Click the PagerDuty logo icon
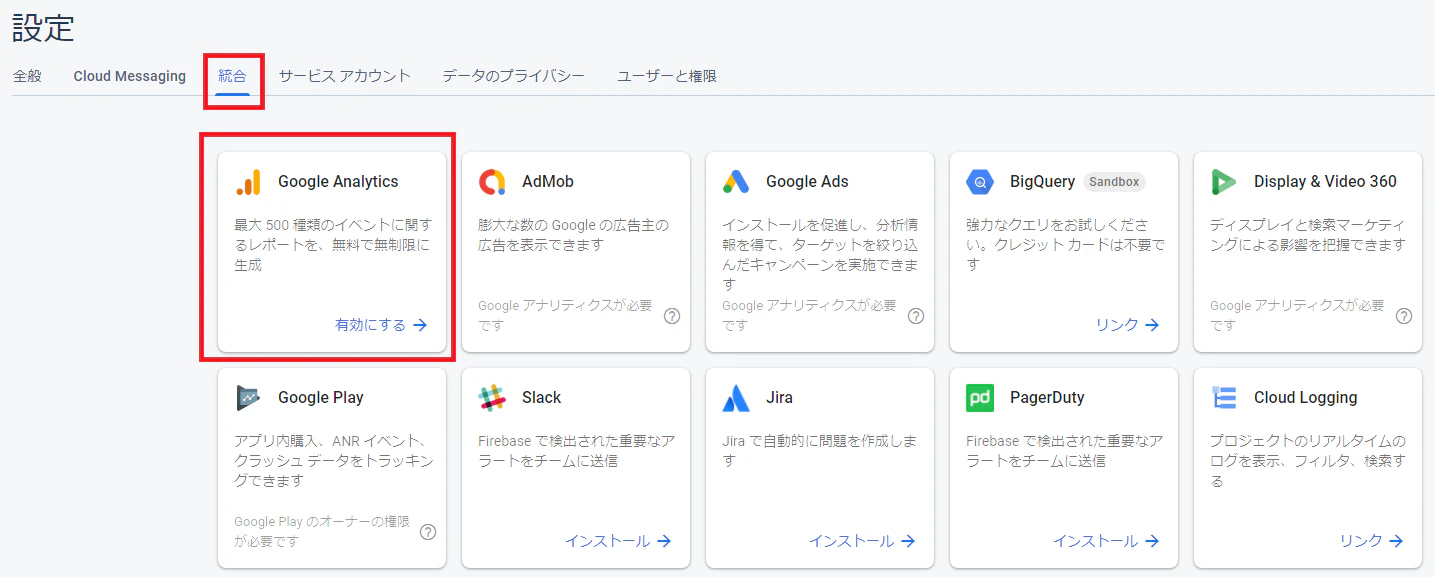The width and height of the screenshot is (1435, 577). (x=980, y=398)
